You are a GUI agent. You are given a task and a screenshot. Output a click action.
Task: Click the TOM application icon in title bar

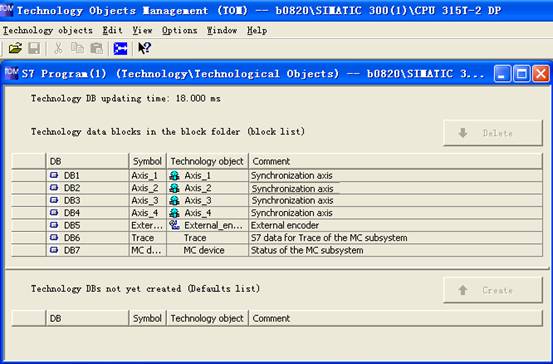7,10
